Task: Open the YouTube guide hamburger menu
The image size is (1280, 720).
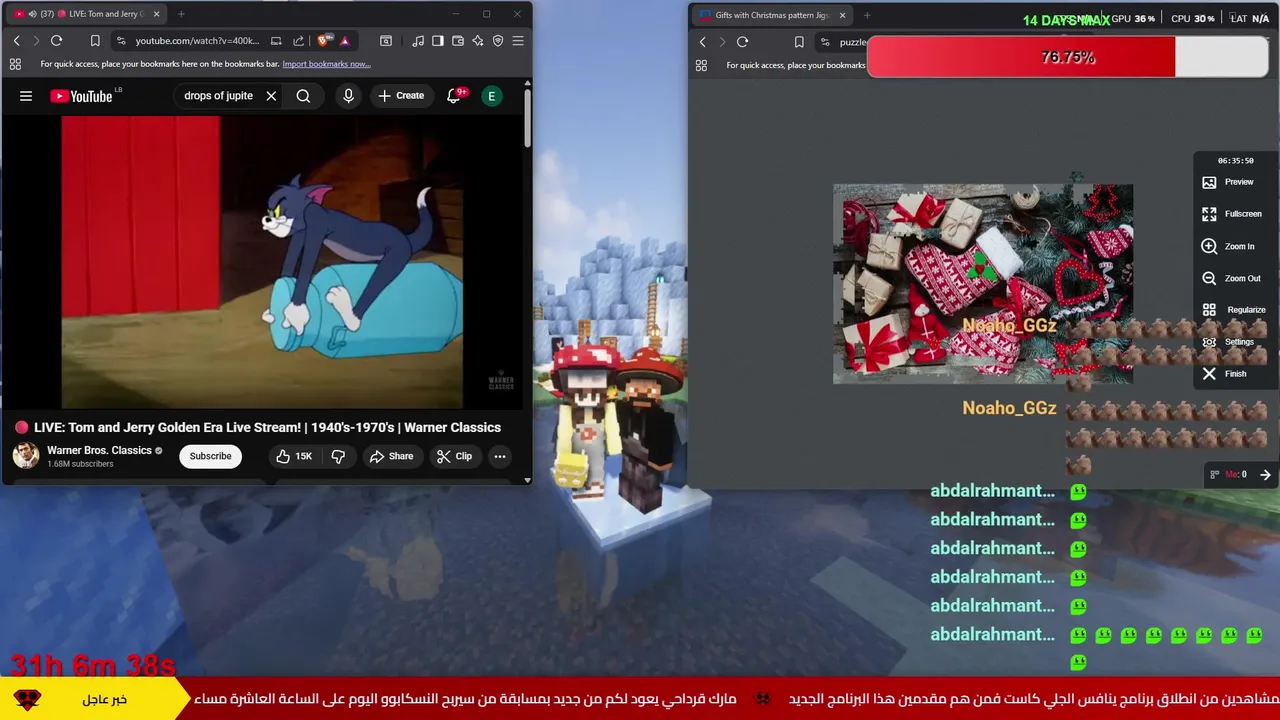Action: tap(26, 96)
